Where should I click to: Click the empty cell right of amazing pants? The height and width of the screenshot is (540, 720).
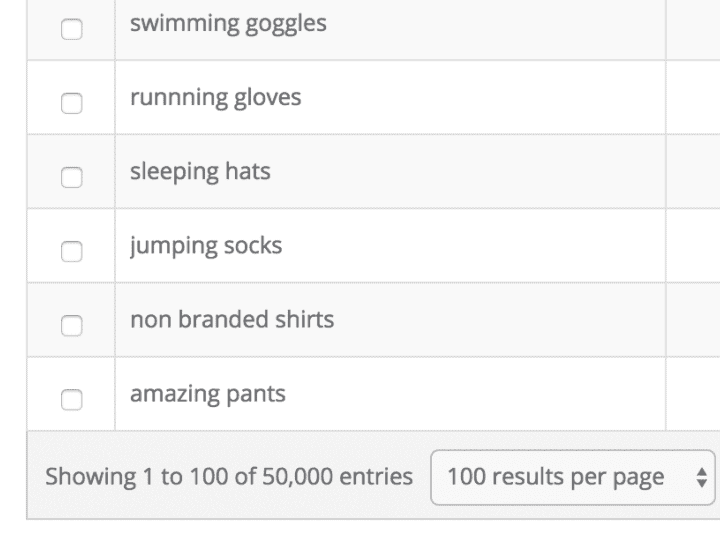[692, 394]
